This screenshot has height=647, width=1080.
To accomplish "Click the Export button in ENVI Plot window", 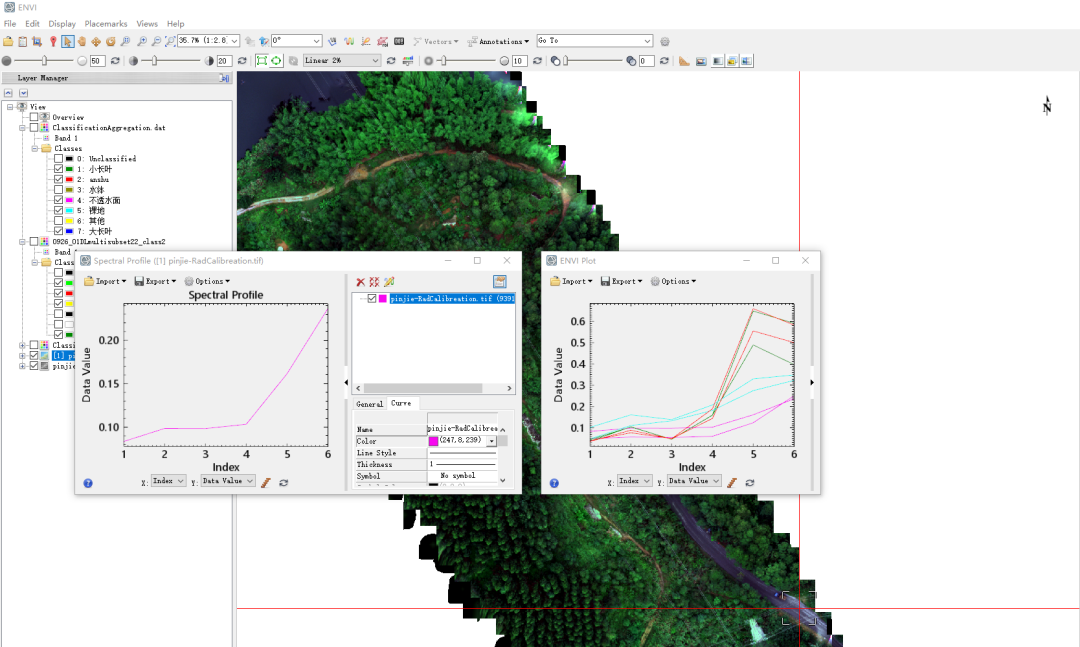I will [620, 281].
